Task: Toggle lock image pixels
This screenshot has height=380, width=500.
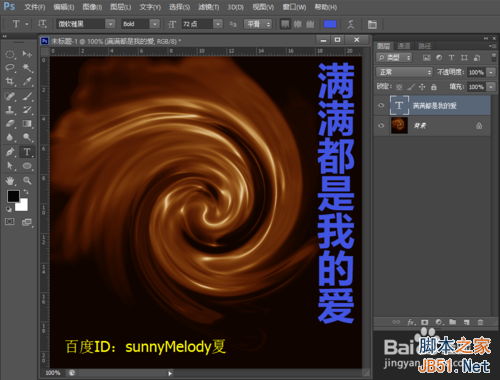Action: 411,87
